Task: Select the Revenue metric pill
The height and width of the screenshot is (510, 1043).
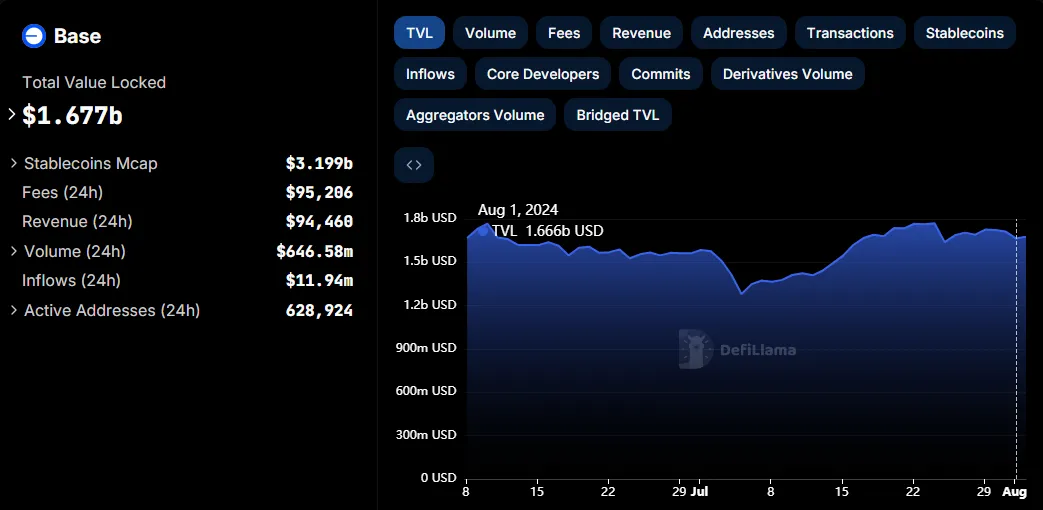Action: (641, 33)
